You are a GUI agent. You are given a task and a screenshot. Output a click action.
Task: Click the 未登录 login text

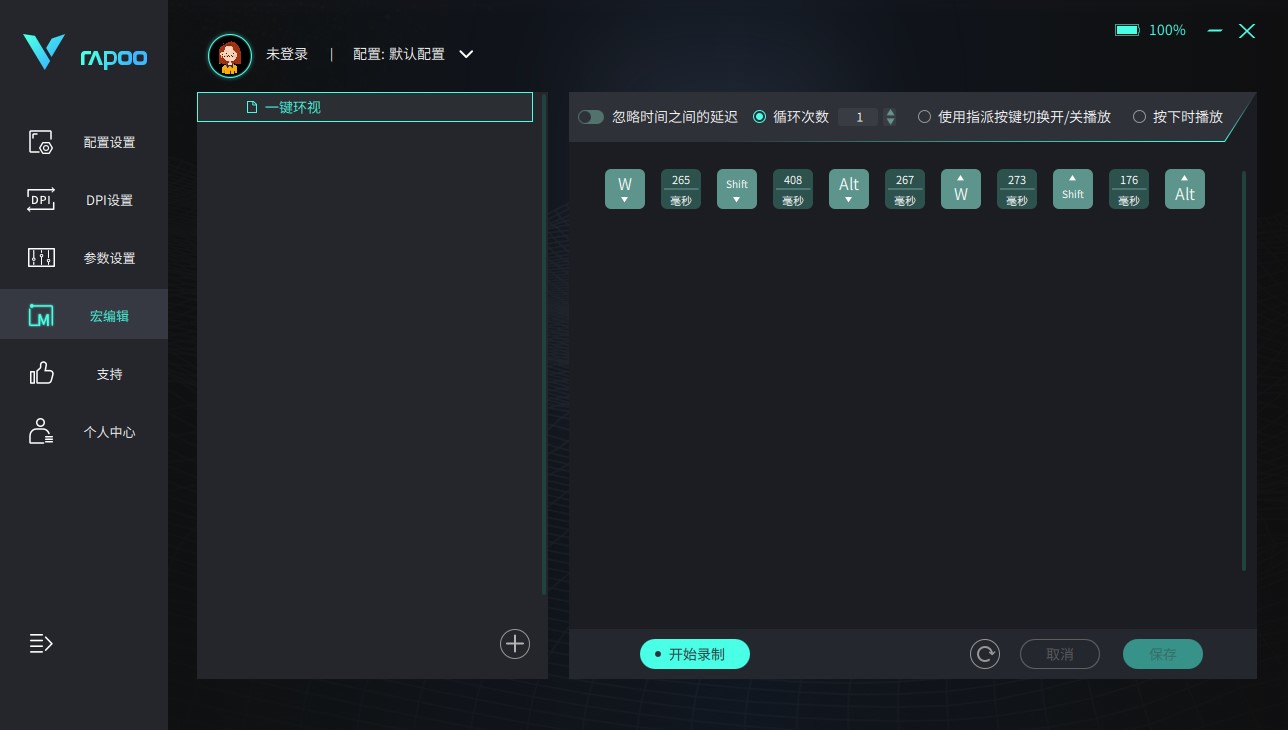pyautogui.click(x=287, y=54)
